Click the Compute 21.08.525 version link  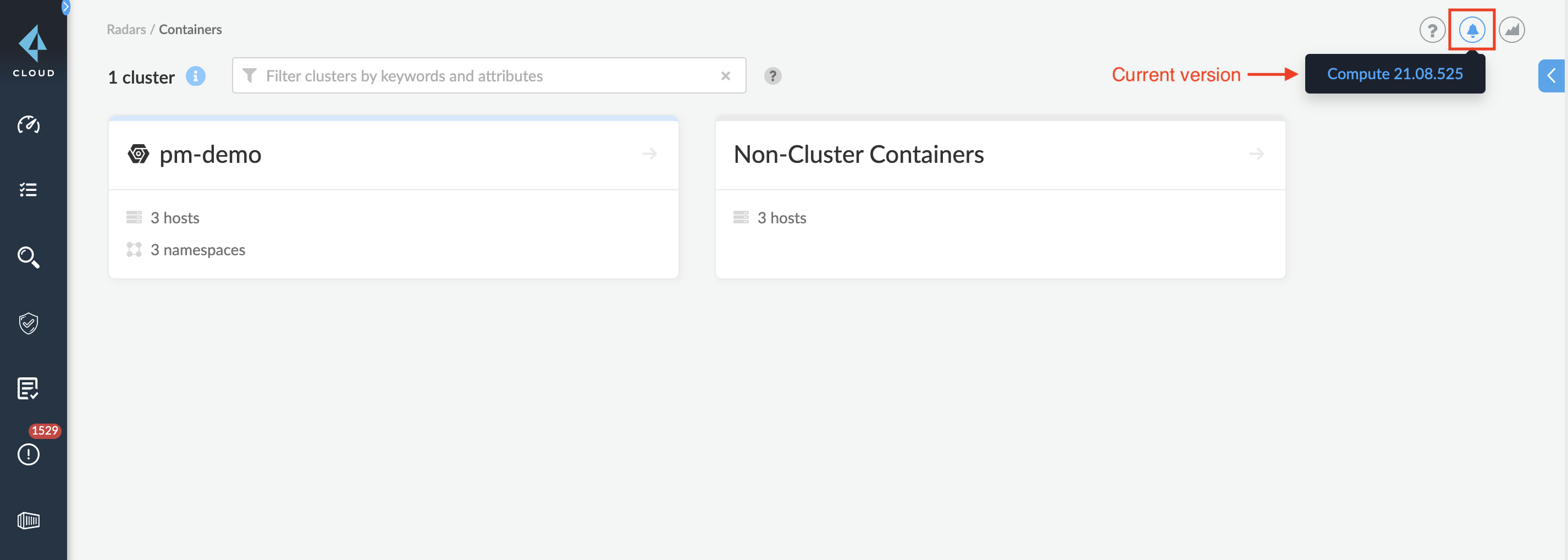tap(1394, 74)
